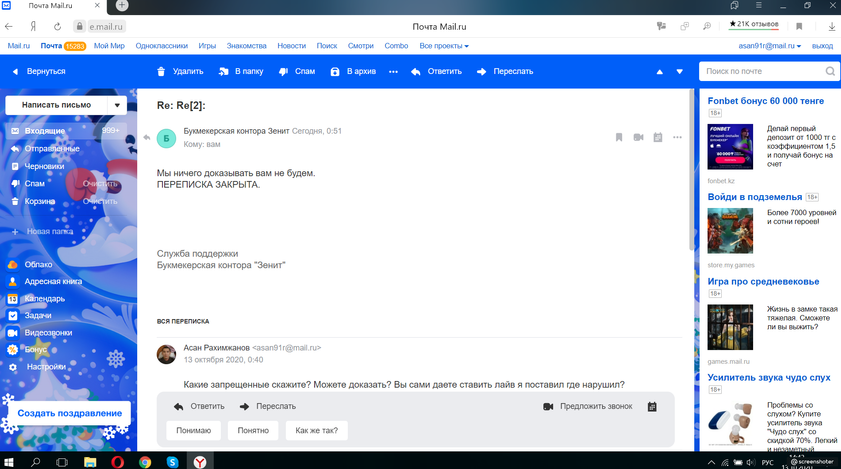Open Новости in top navigation
Viewport: 841px width, 469px height.
(x=291, y=46)
